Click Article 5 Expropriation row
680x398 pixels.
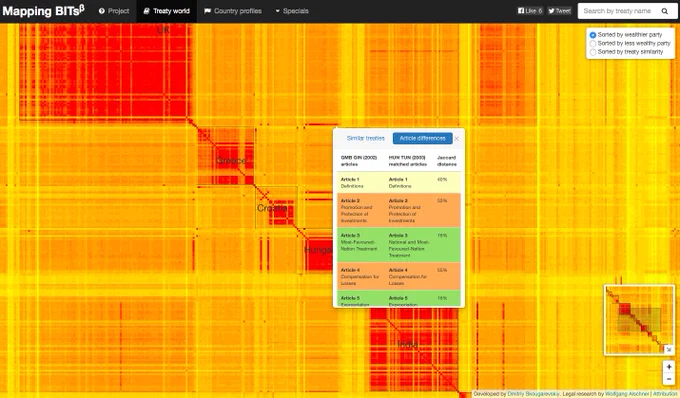399,298
